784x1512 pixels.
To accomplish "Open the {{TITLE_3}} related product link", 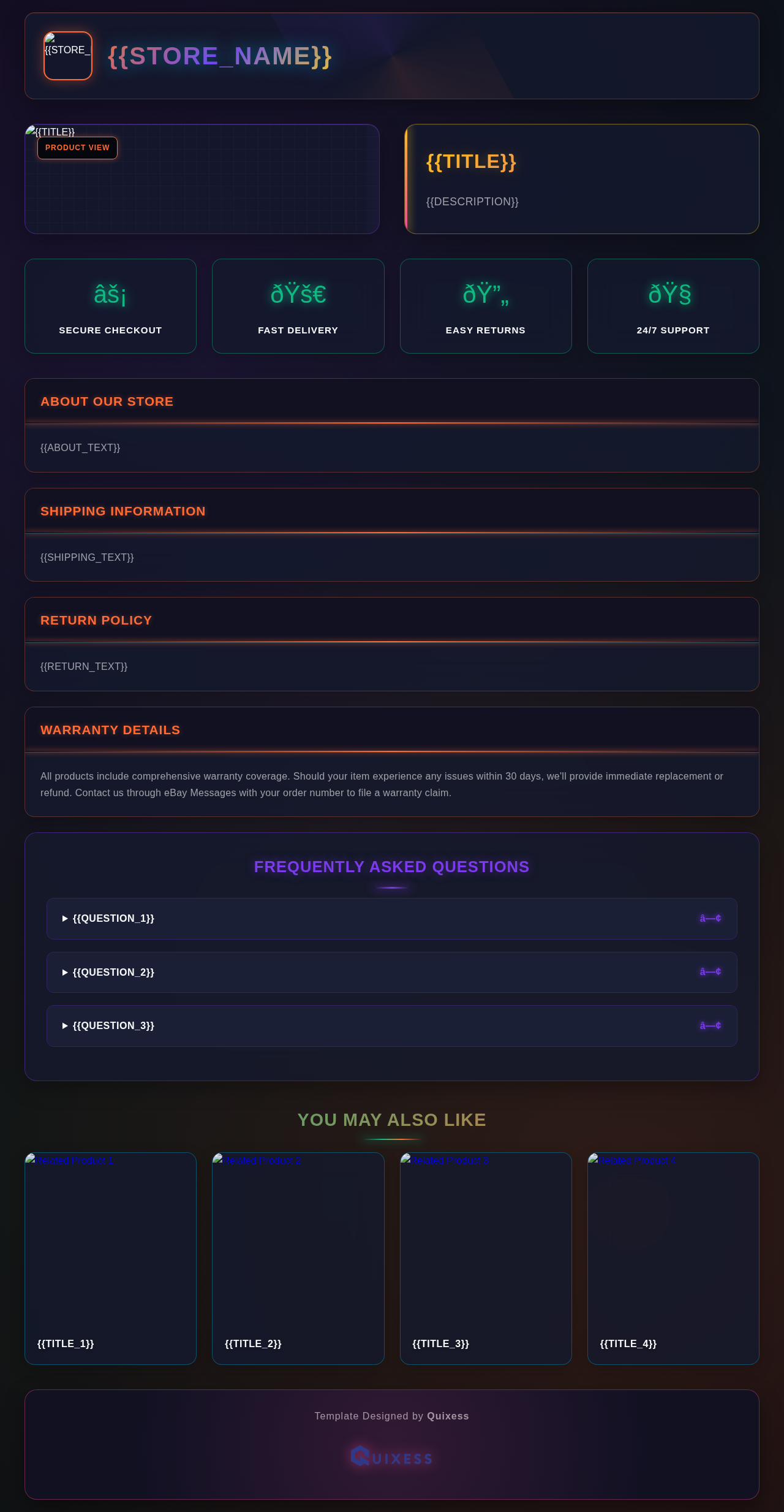I will (x=441, y=1343).
